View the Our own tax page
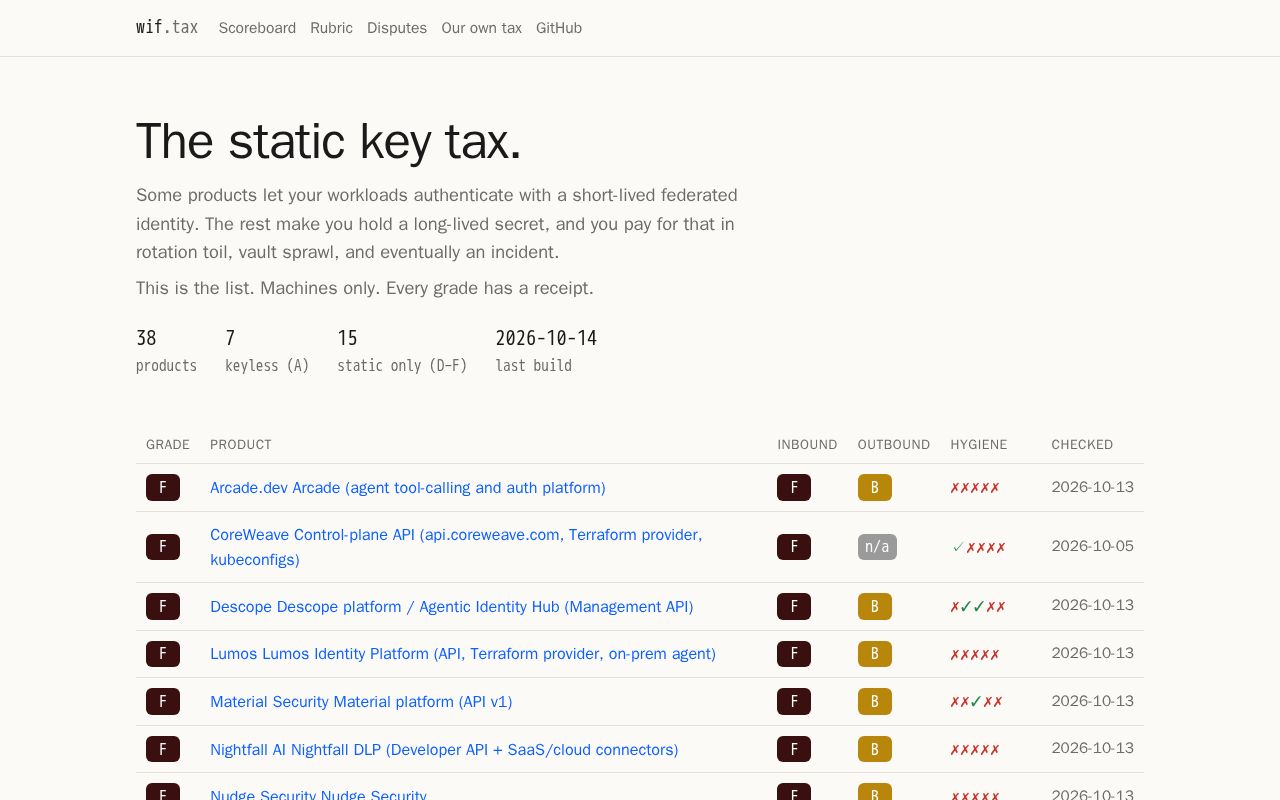 click(x=482, y=28)
